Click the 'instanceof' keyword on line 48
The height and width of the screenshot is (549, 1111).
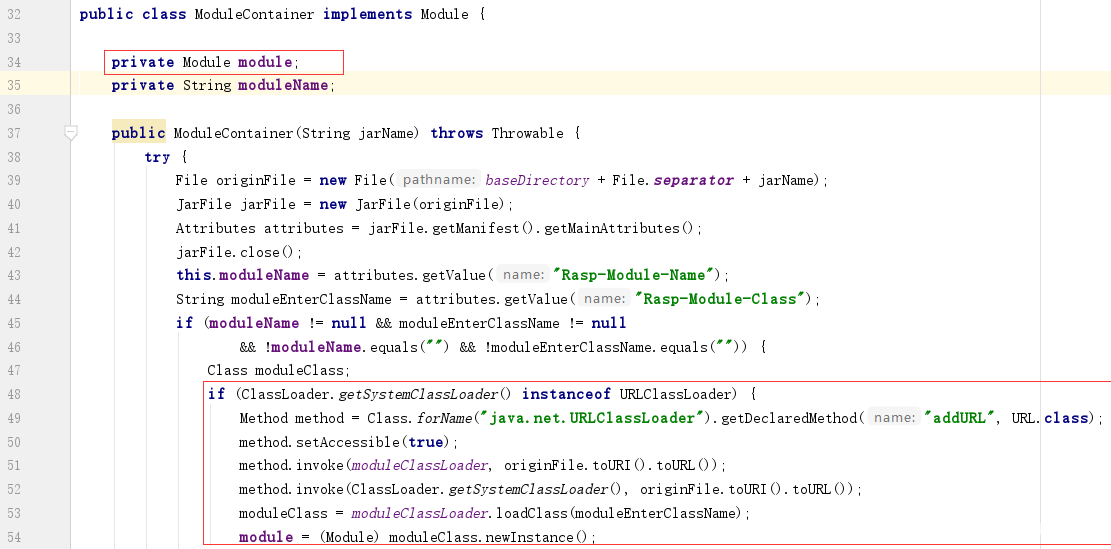[565, 394]
